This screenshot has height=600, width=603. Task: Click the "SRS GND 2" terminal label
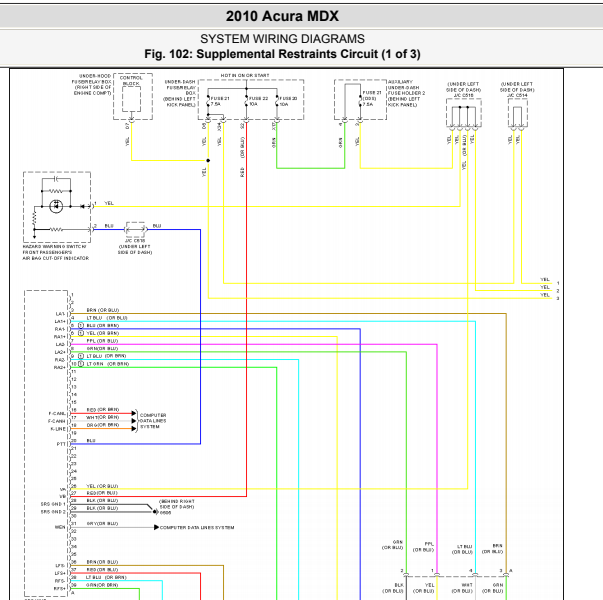pyautogui.click(x=53, y=512)
